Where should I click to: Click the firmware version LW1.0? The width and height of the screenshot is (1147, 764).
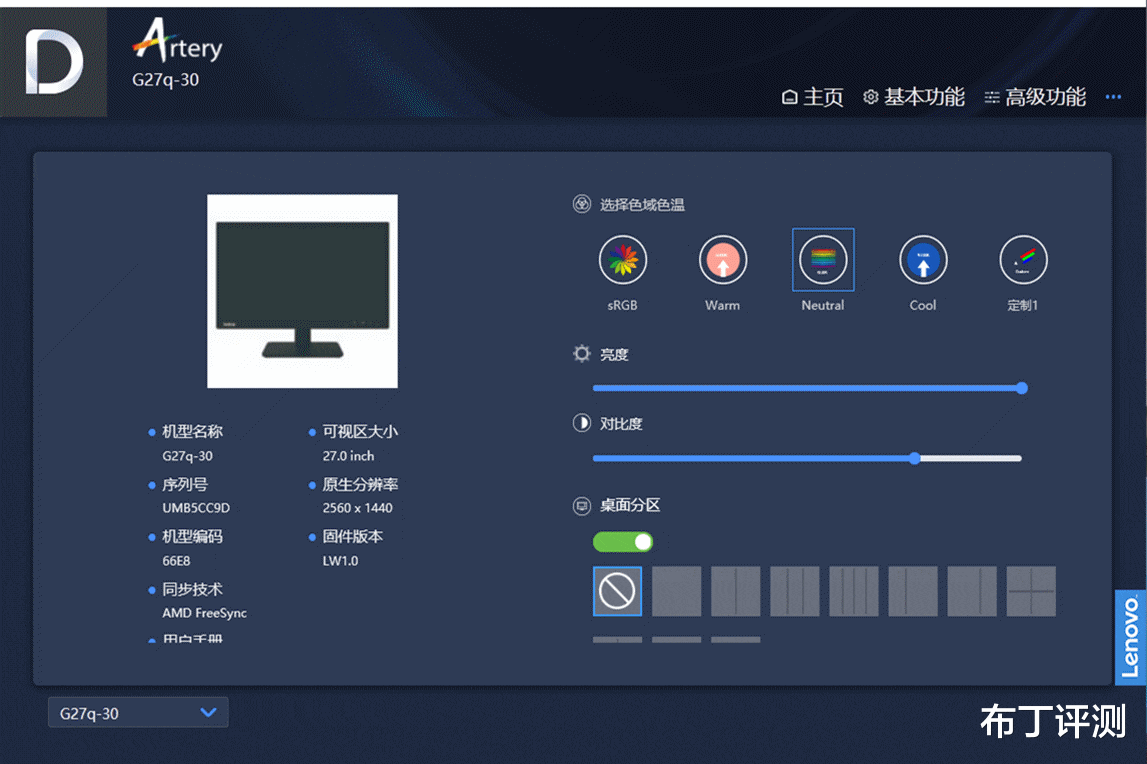(x=340, y=561)
